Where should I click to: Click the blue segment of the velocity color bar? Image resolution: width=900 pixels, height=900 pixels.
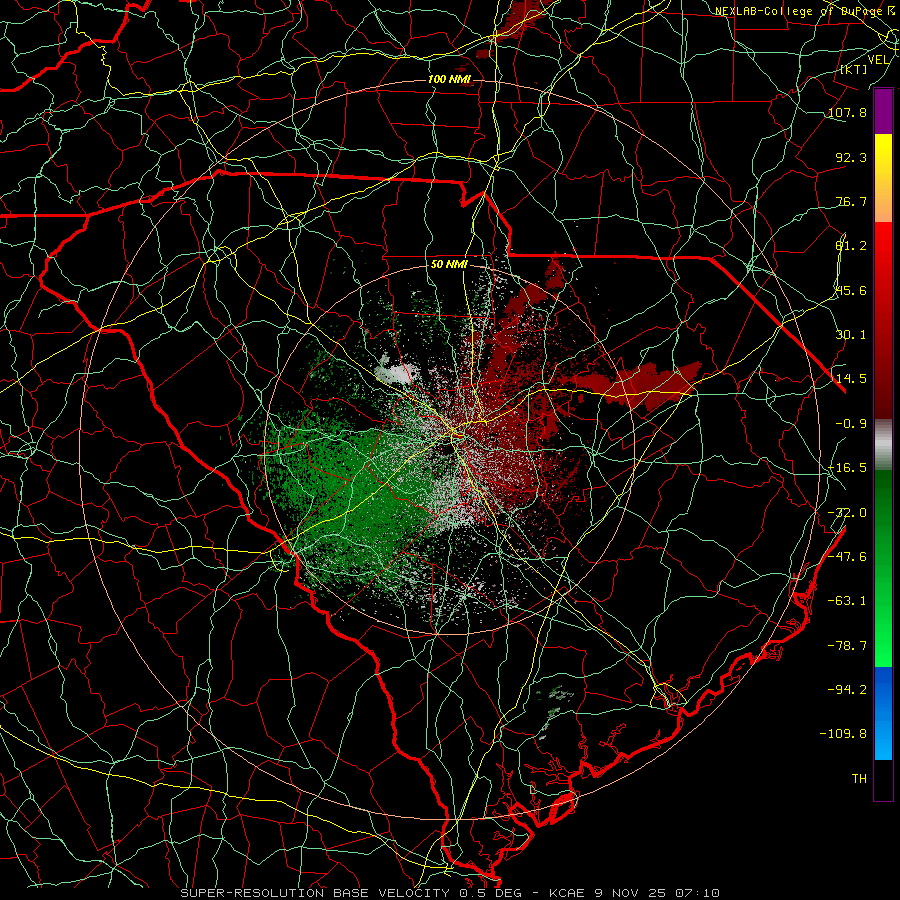pos(883,713)
